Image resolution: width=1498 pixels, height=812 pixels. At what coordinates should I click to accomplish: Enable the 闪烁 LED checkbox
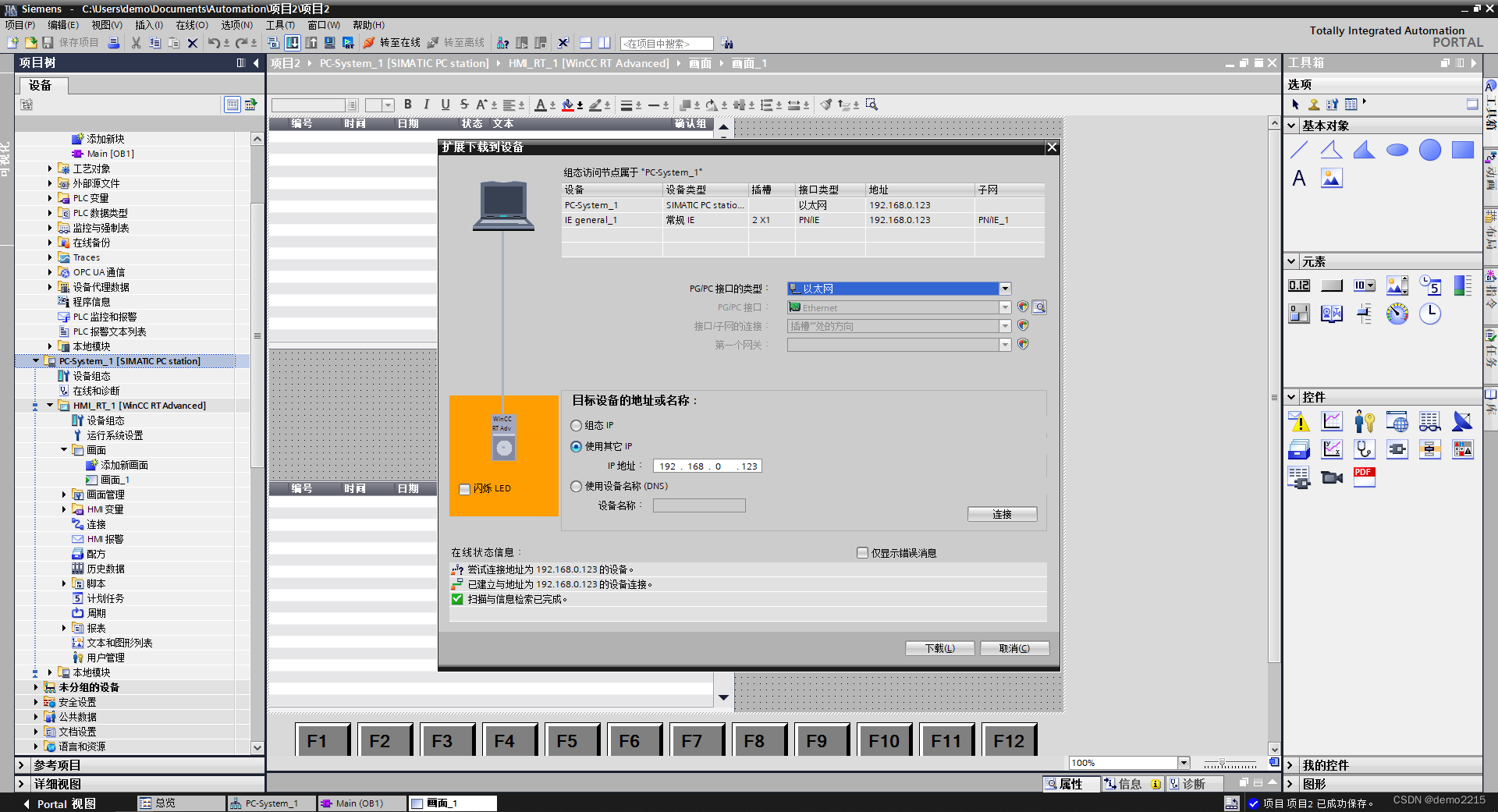tap(465, 489)
